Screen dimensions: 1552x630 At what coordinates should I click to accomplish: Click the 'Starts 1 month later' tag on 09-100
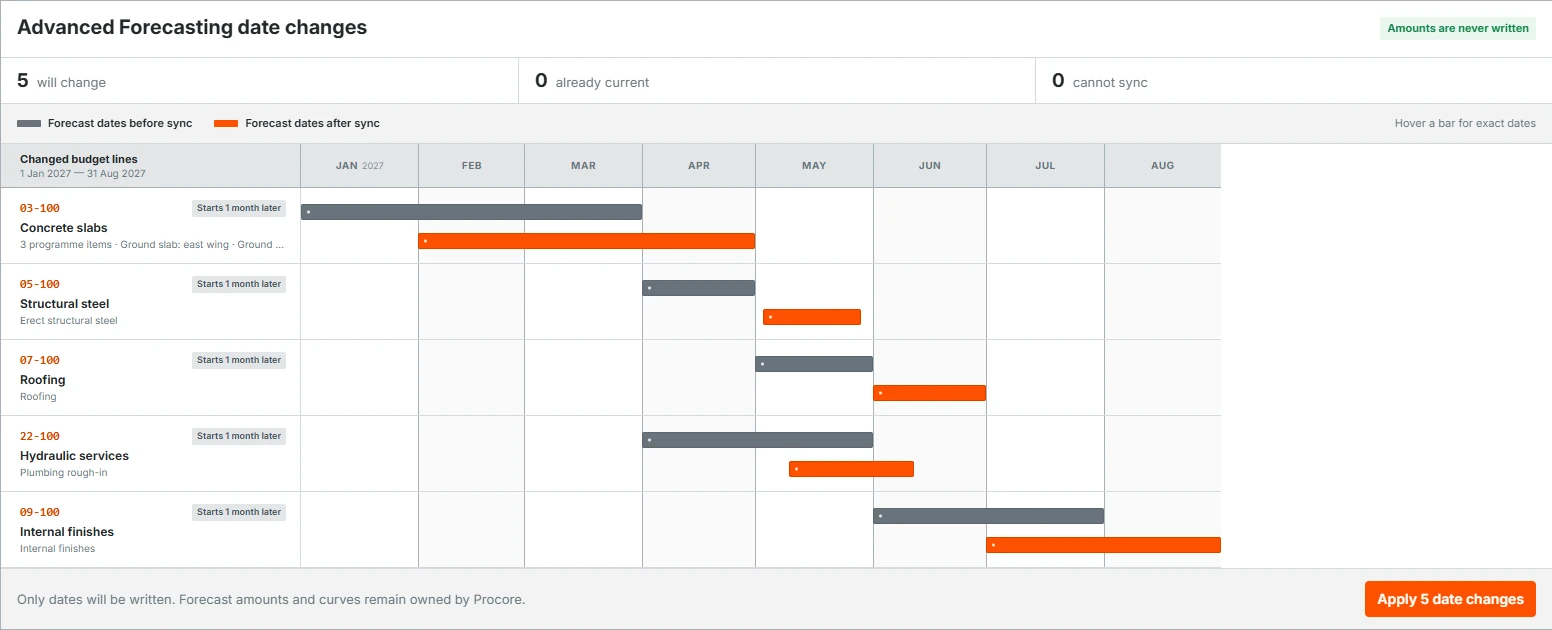tap(239, 512)
